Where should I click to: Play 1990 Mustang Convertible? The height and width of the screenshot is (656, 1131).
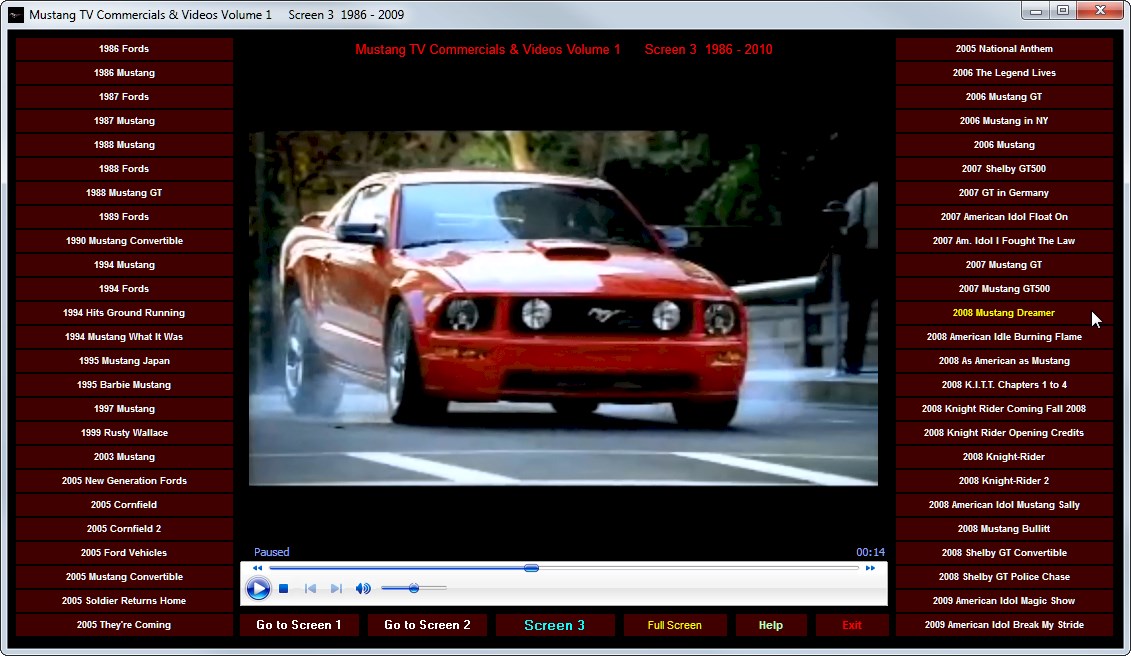pyautogui.click(x=124, y=241)
